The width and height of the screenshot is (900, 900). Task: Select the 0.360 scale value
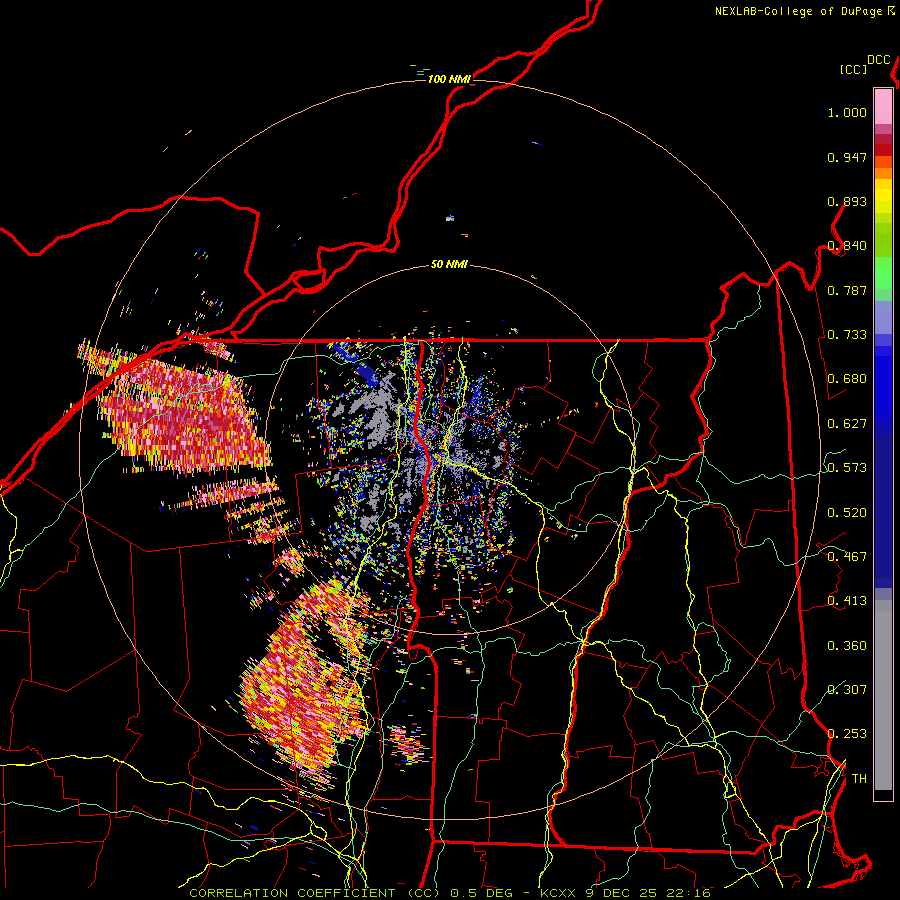click(847, 646)
